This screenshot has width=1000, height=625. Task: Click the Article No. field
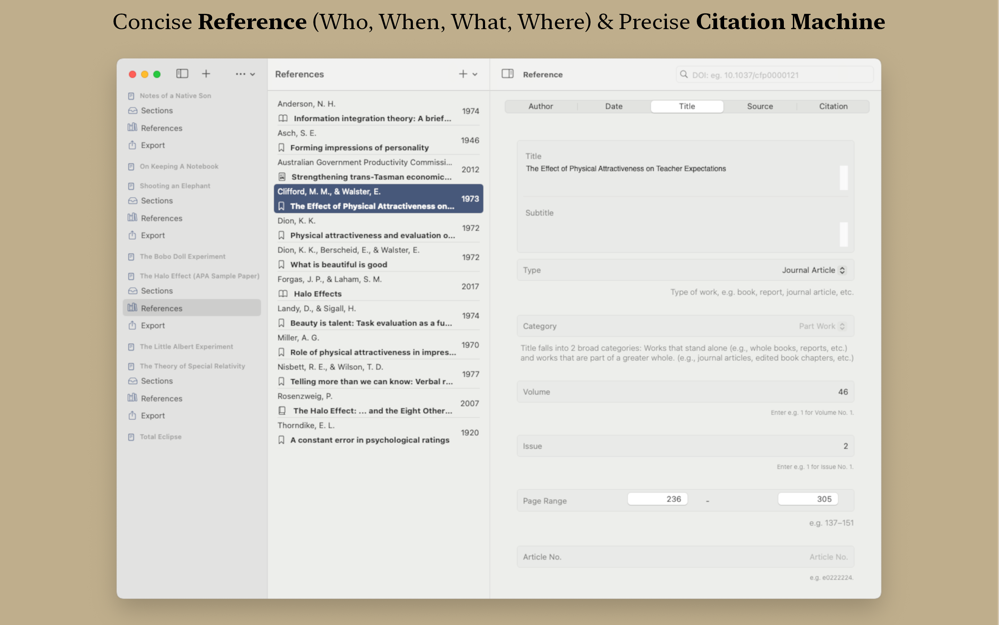pyautogui.click(x=686, y=557)
